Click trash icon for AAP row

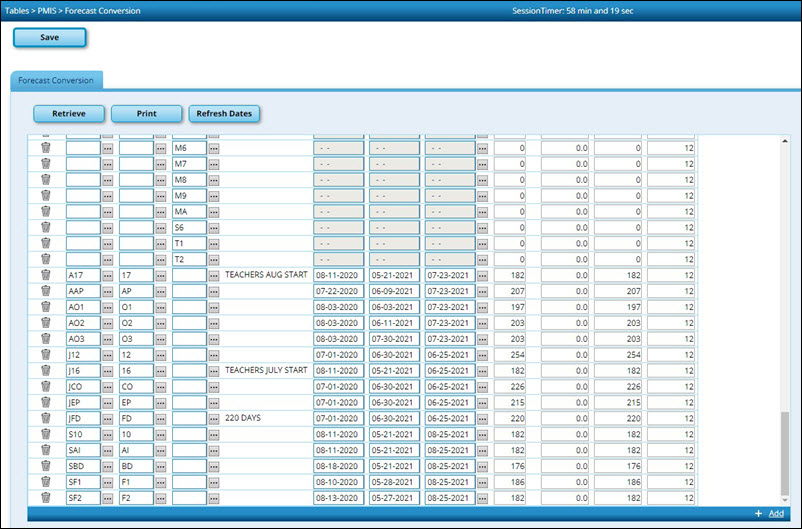(46, 290)
